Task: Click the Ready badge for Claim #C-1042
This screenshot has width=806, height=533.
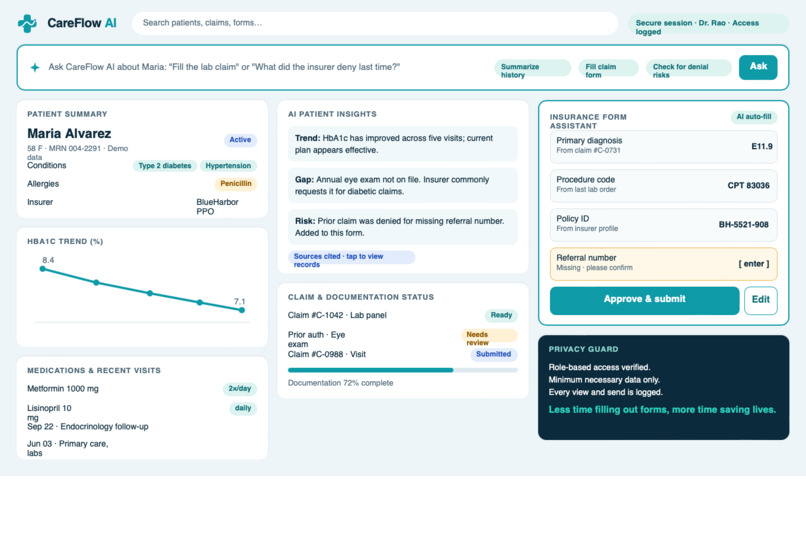Action: click(x=501, y=315)
